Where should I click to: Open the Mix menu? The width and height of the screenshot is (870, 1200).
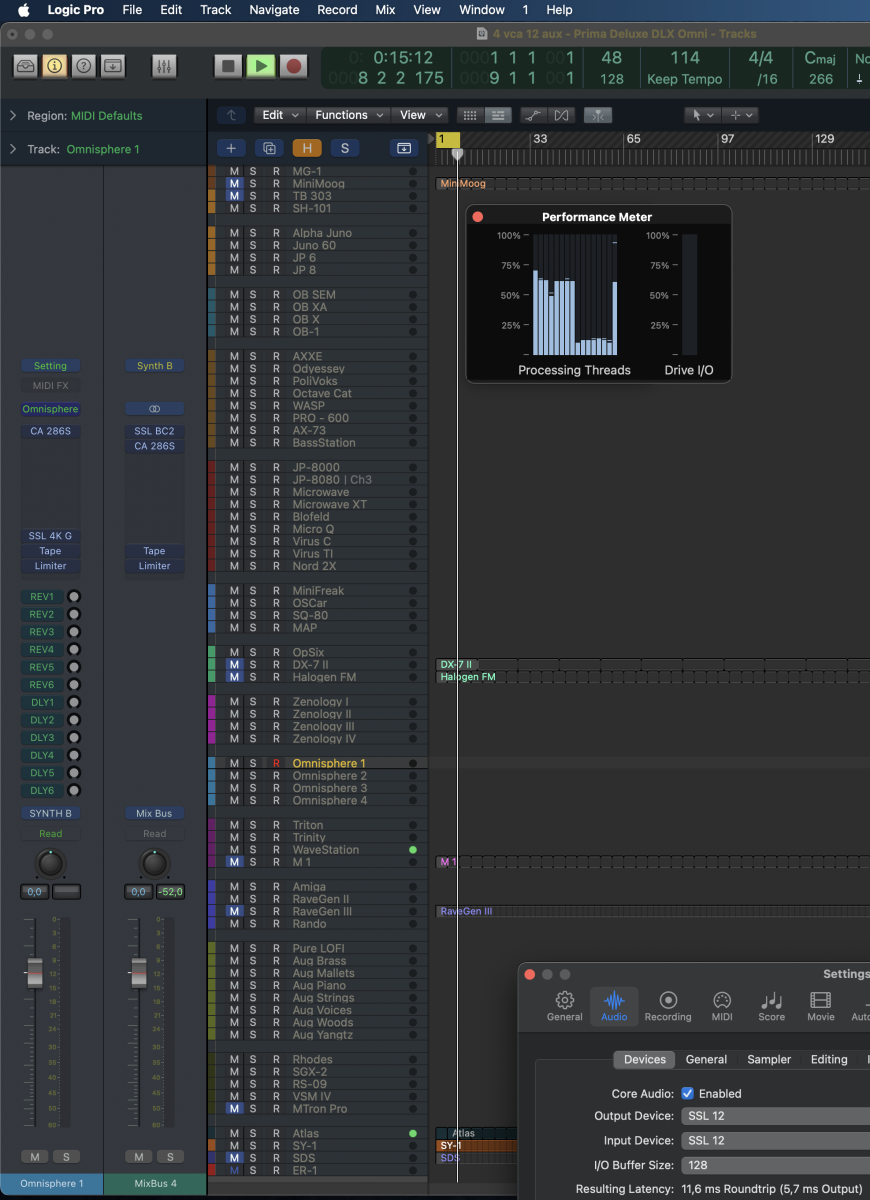(384, 10)
